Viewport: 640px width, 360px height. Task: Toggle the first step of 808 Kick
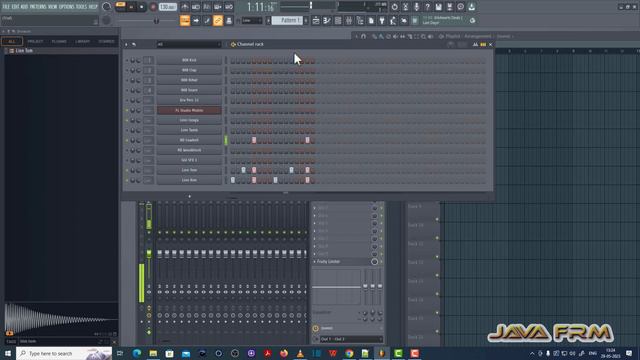tap(233, 60)
